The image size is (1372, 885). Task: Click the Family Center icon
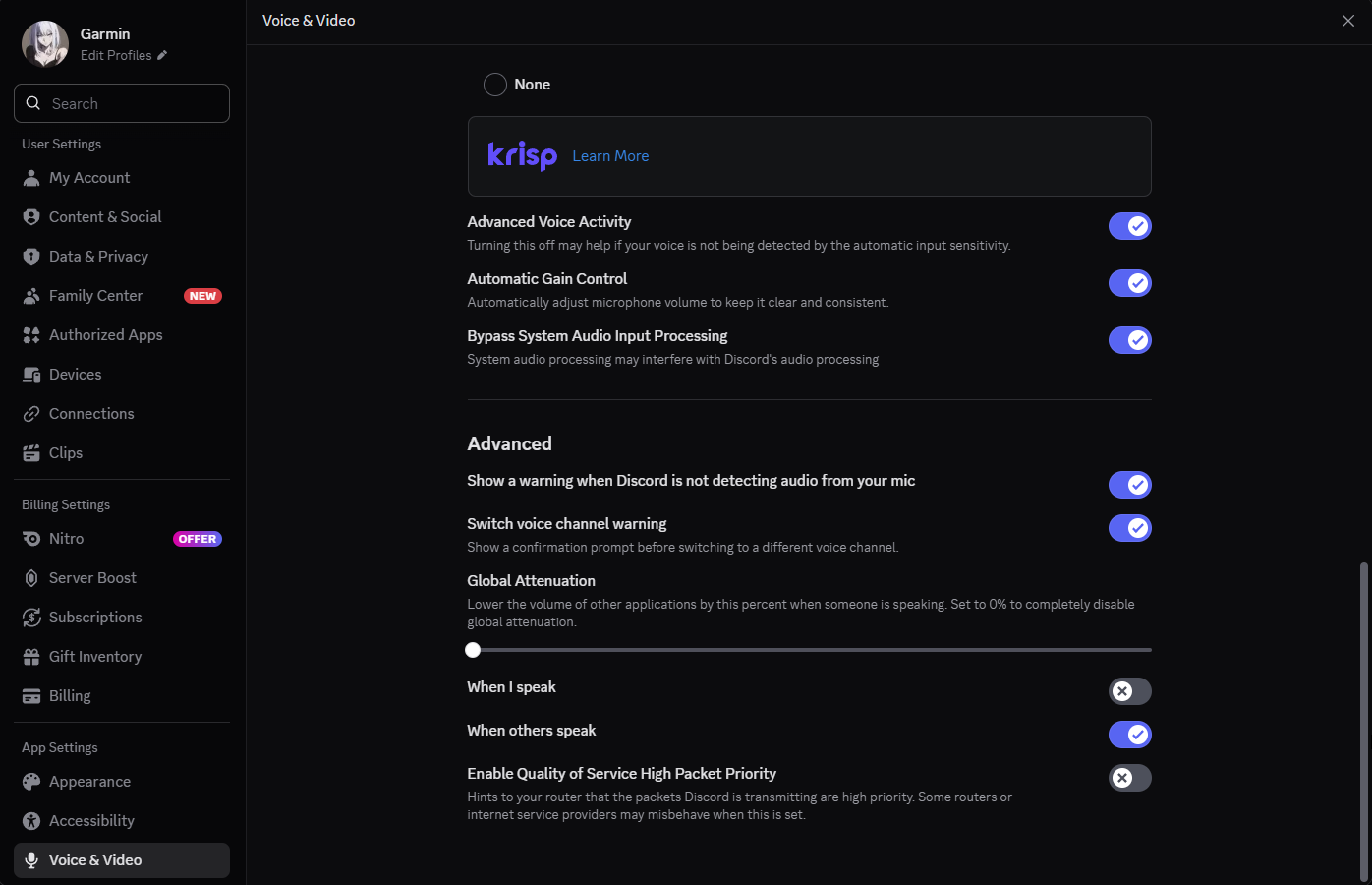pos(31,296)
